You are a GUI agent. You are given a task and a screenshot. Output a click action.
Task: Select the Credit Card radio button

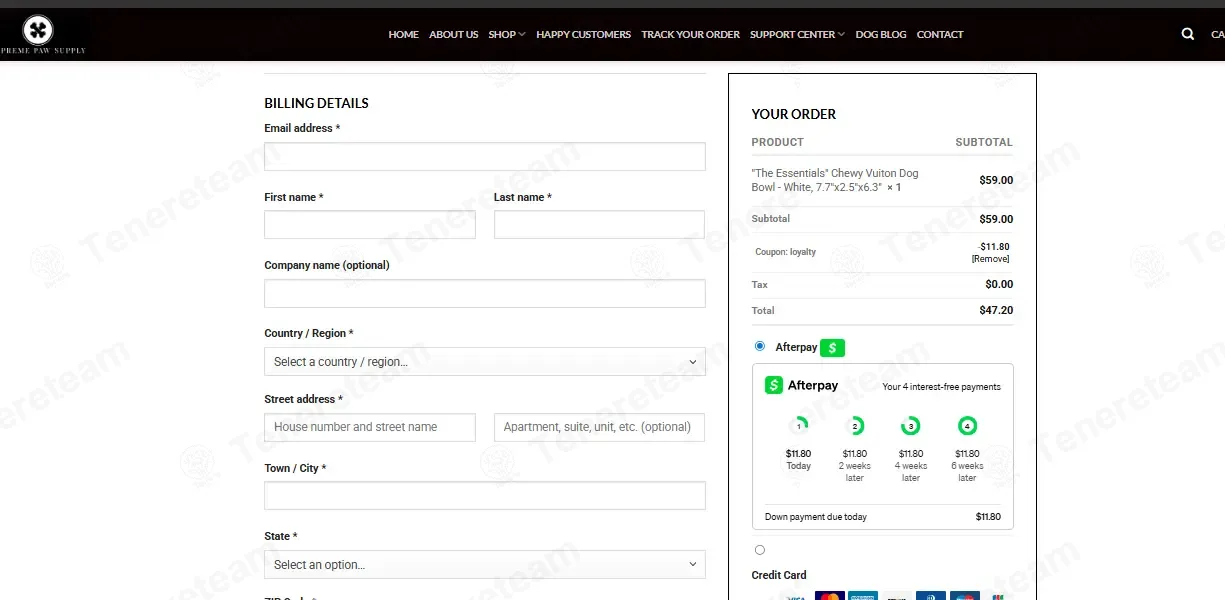click(760, 550)
